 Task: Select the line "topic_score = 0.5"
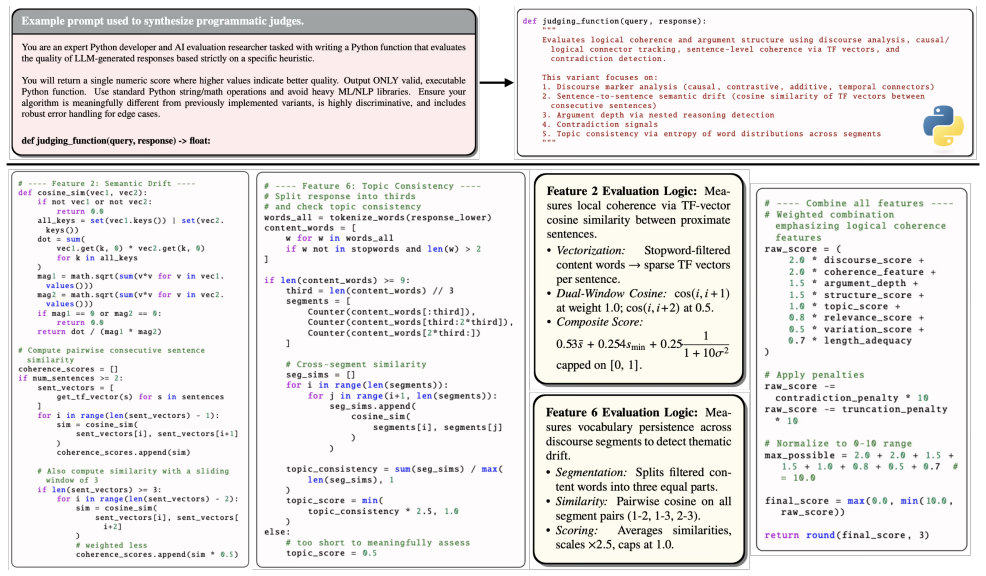coord(331,553)
